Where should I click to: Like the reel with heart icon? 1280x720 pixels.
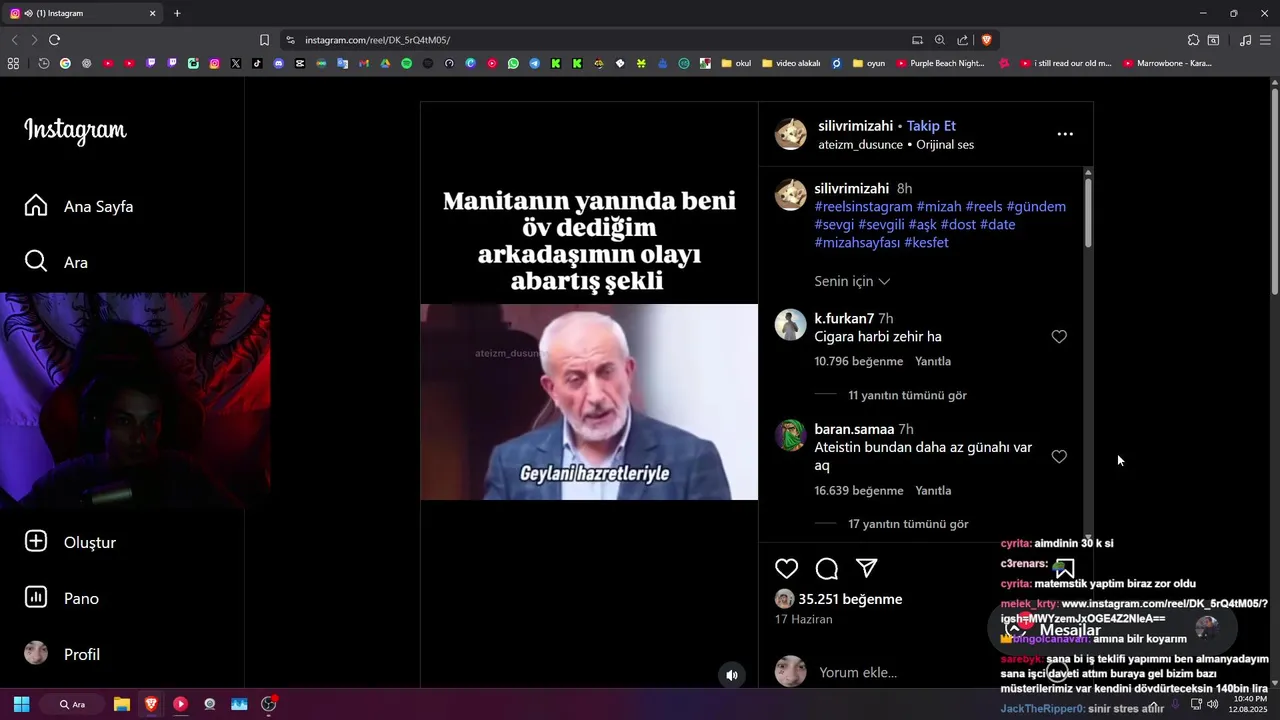pyautogui.click(x=787, y=568)
